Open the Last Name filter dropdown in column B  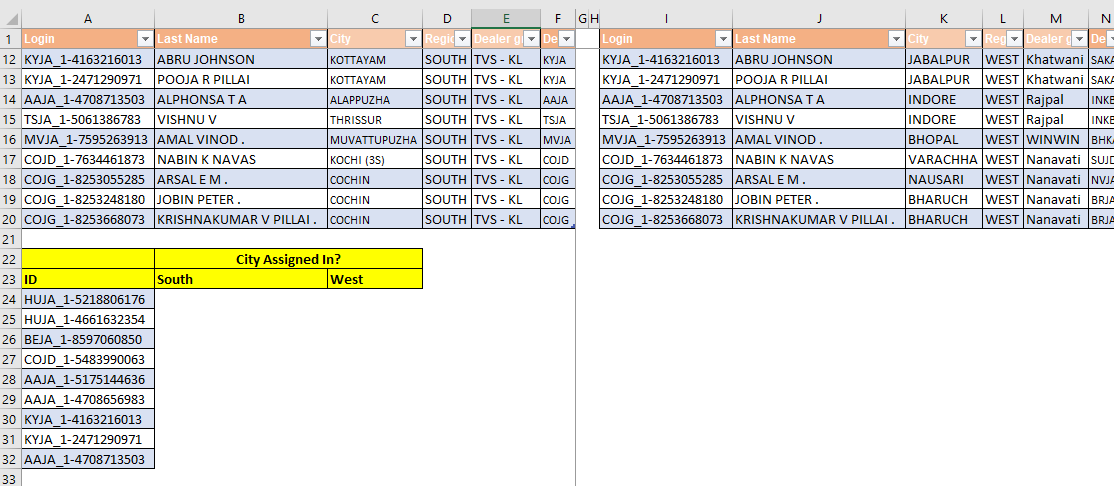point(319,39)
